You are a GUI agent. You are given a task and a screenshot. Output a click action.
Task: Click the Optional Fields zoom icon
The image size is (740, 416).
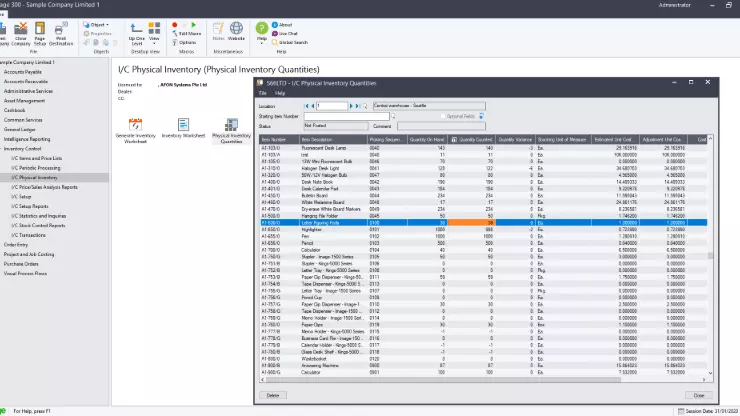pyautogui.click(x=481, y=116)
